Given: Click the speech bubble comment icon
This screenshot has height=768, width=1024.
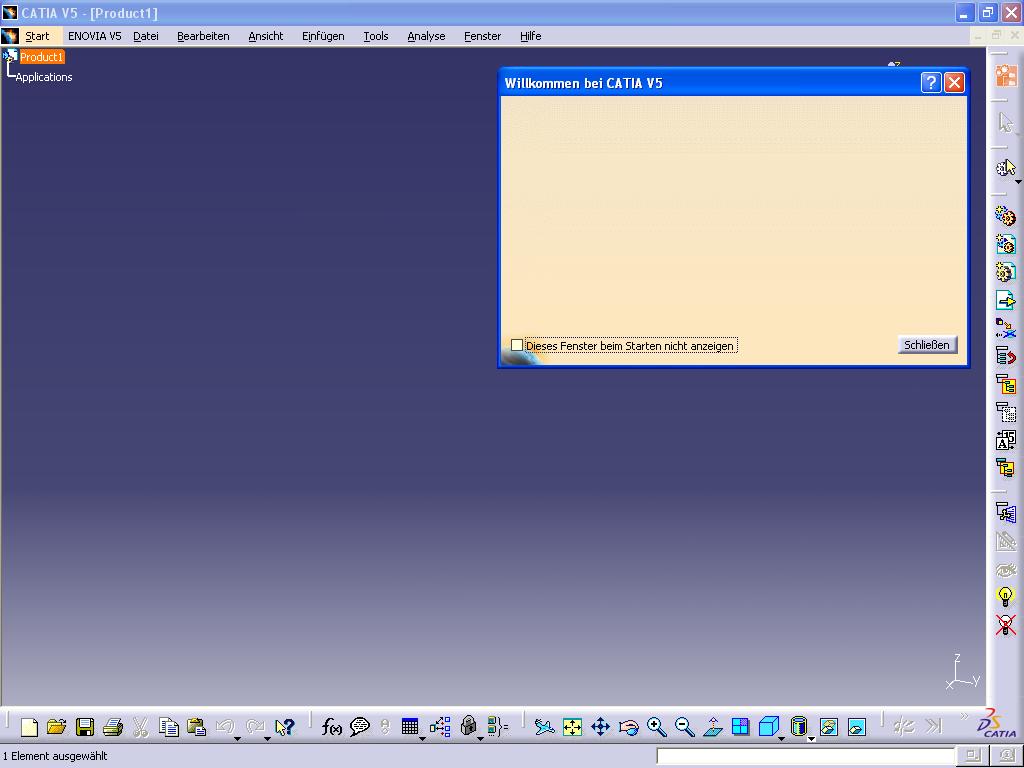Looking at the screenshot, I should pos(360,727).
